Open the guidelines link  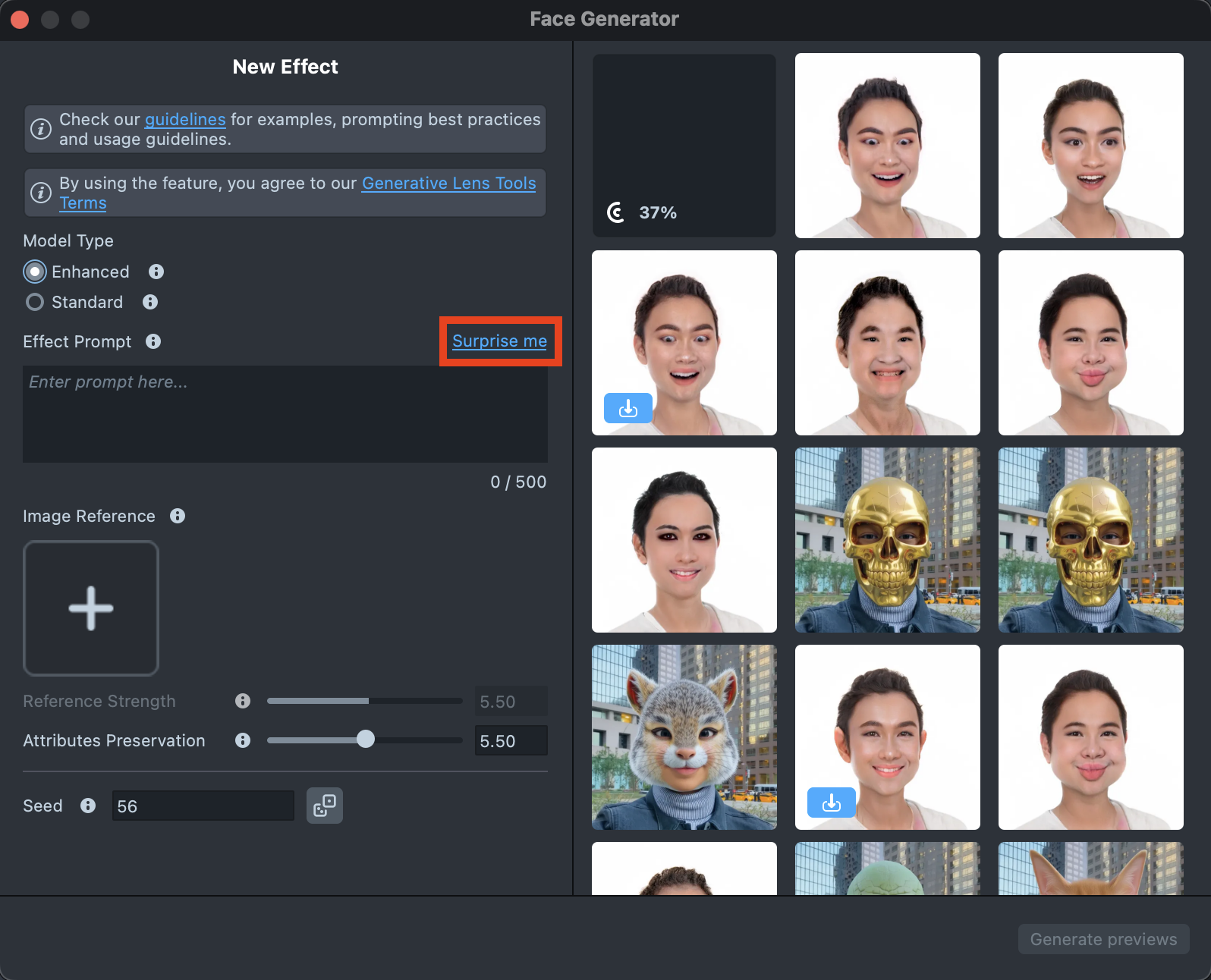(185, 120)
